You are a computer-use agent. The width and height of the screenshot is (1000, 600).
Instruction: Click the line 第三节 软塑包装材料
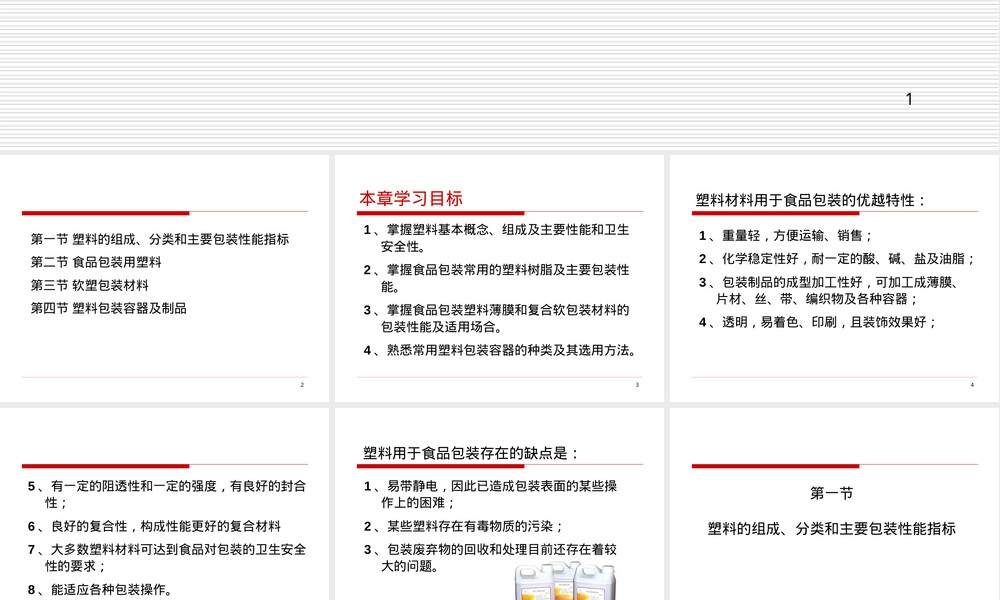(x=90, y=285)
